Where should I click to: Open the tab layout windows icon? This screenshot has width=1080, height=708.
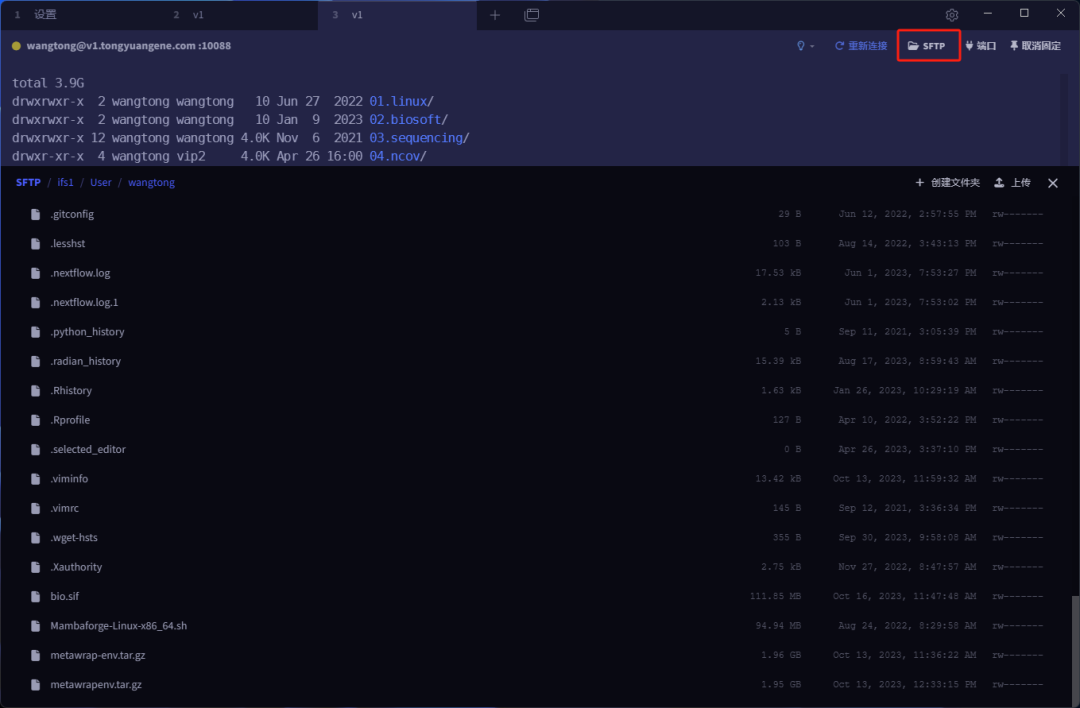click(531, 14)
